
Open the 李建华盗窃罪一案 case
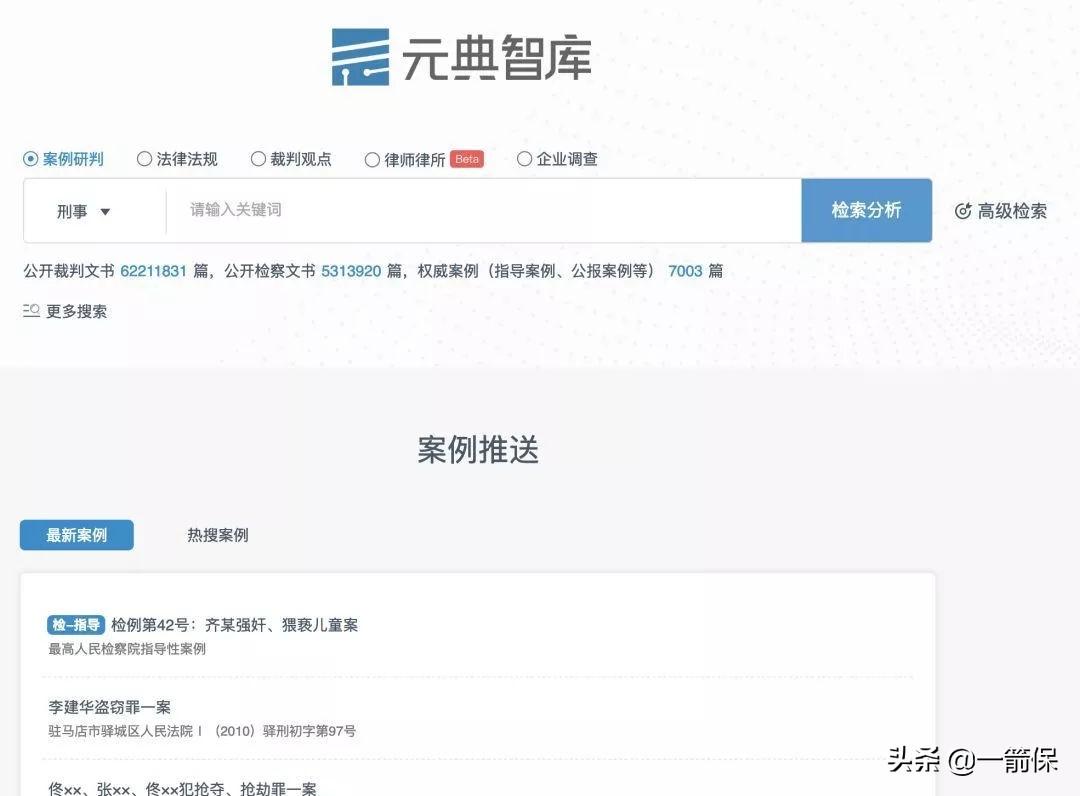tap(110, 706)
